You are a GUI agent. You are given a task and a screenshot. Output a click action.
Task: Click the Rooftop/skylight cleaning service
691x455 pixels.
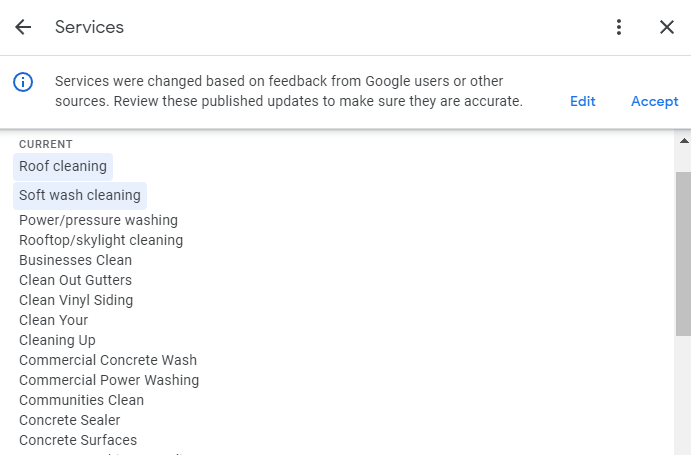pyautogui.click(x=101, y=240)
